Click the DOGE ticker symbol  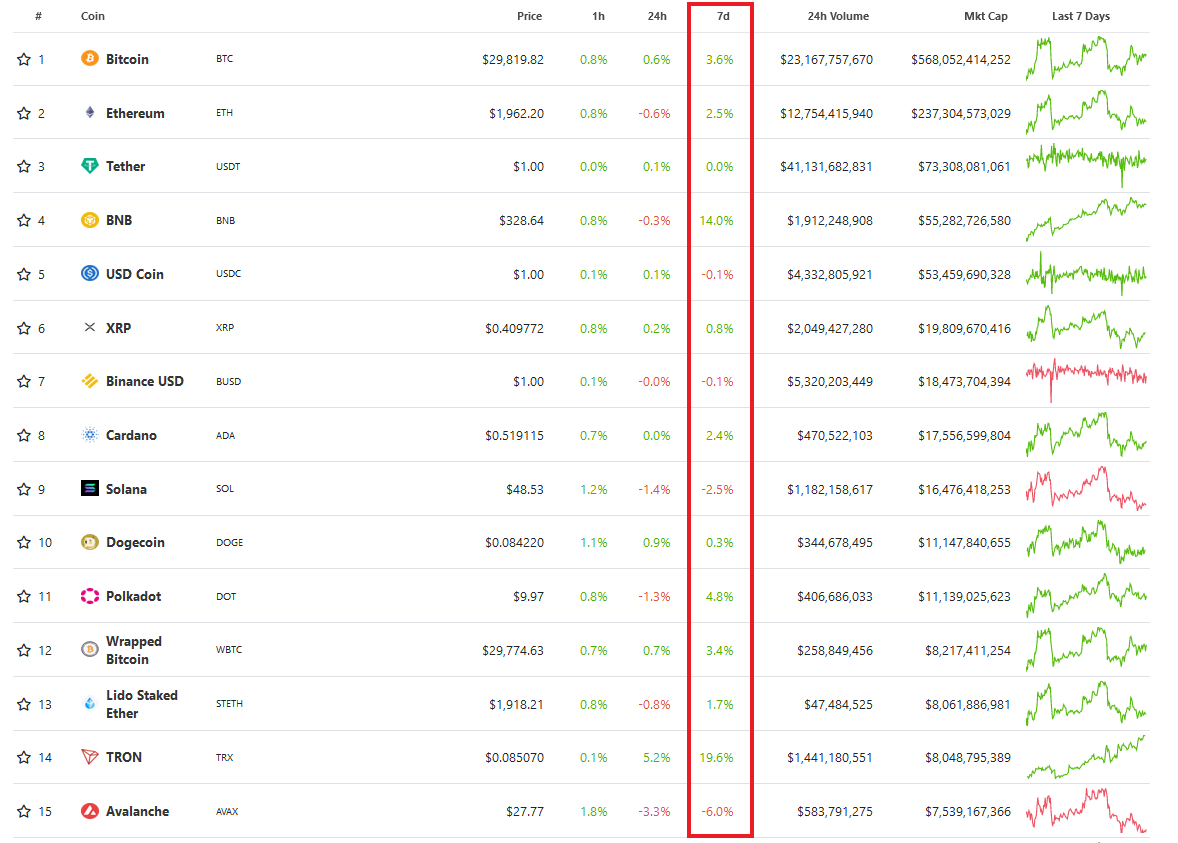(x=229, y=542)
